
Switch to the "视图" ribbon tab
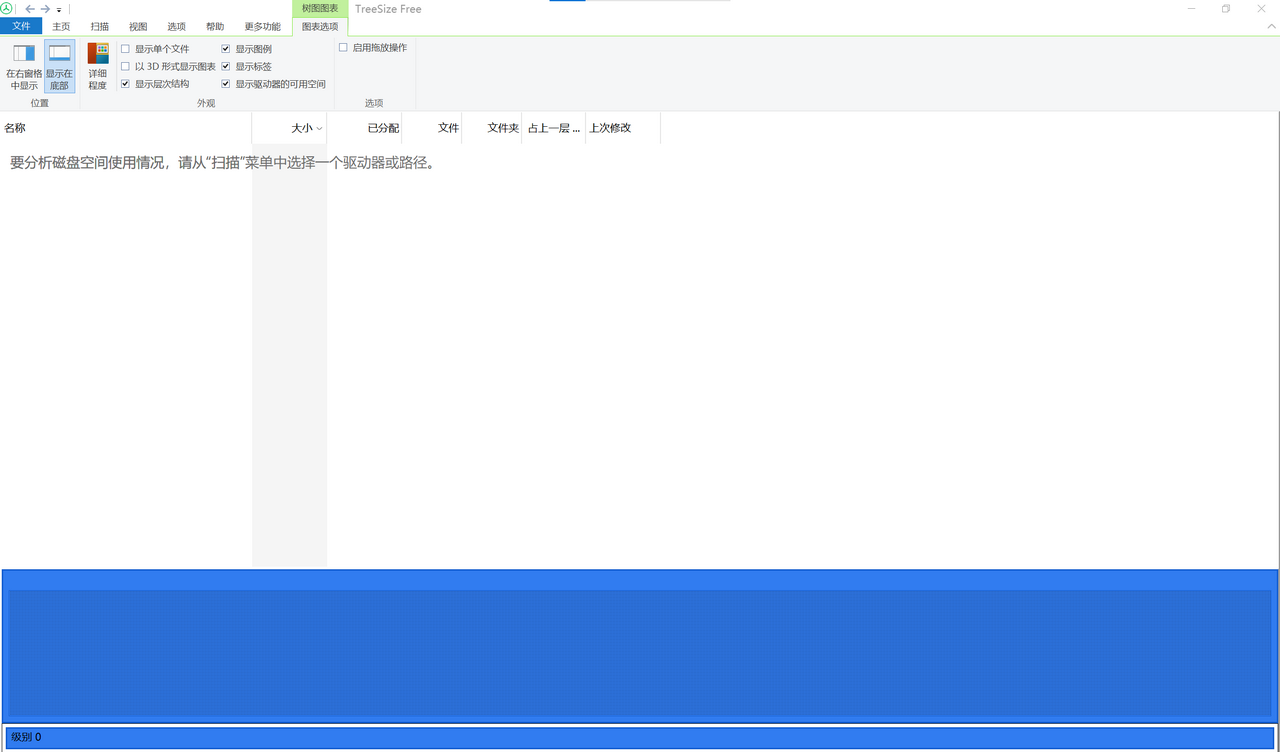[x=137, y=26]
